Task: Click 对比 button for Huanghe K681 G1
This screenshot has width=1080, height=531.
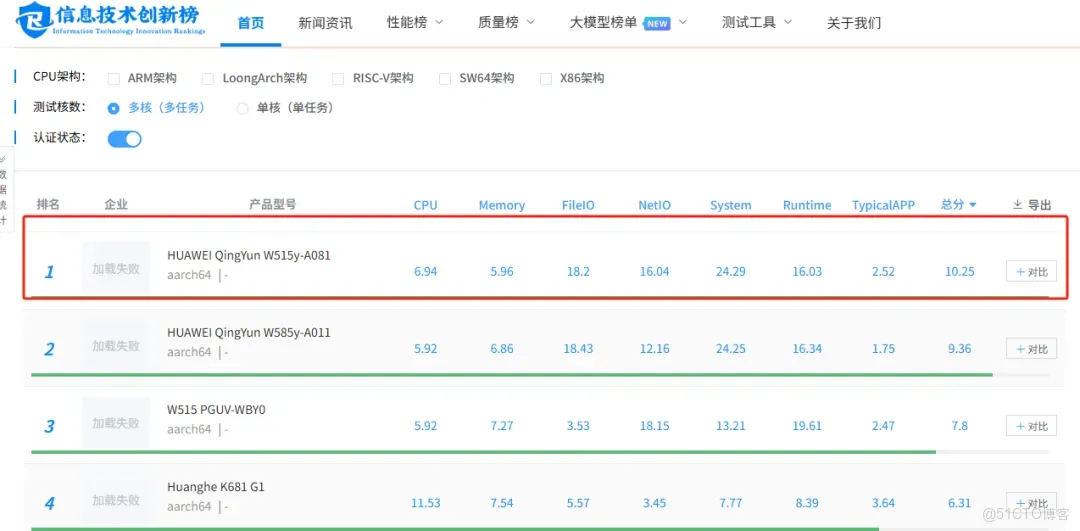Action: click(1031, 503)
